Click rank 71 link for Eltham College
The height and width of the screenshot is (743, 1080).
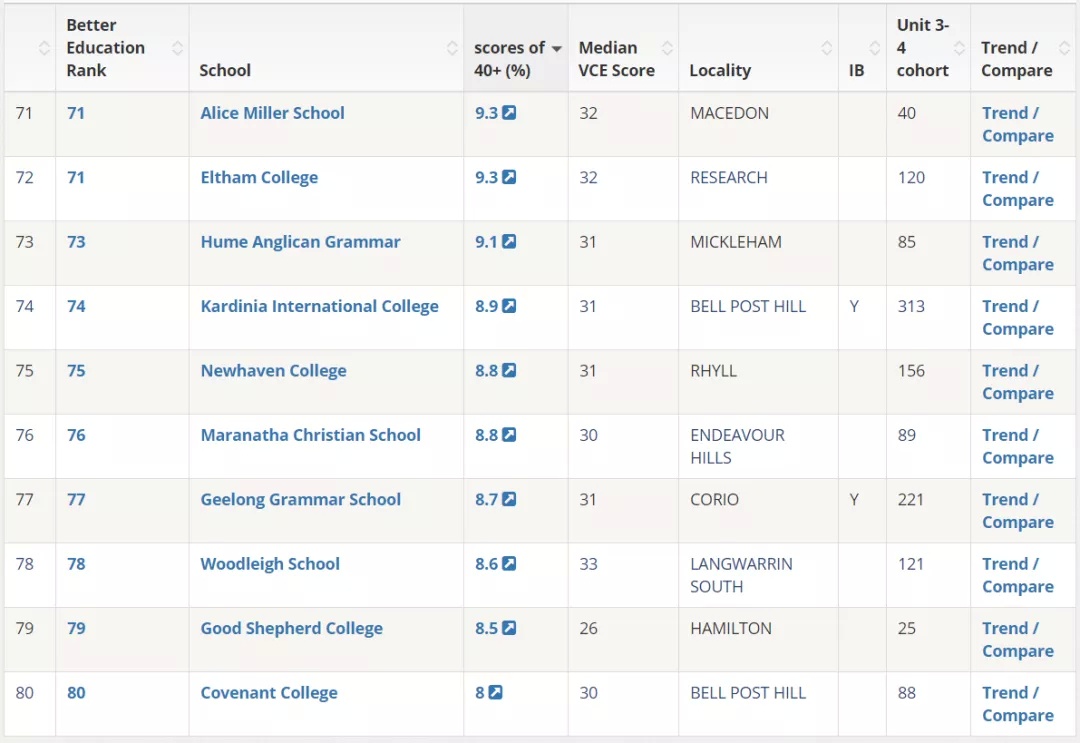[x=76, y=177]
